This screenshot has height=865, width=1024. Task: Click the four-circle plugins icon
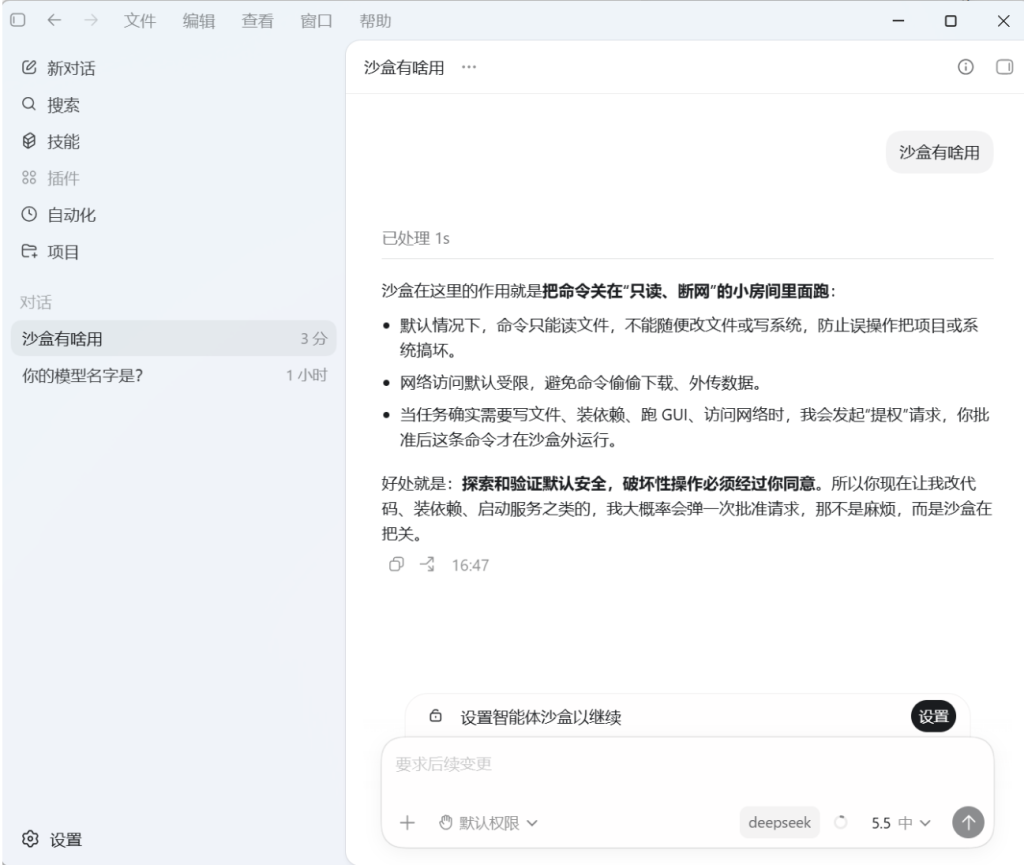pos(29,177)
